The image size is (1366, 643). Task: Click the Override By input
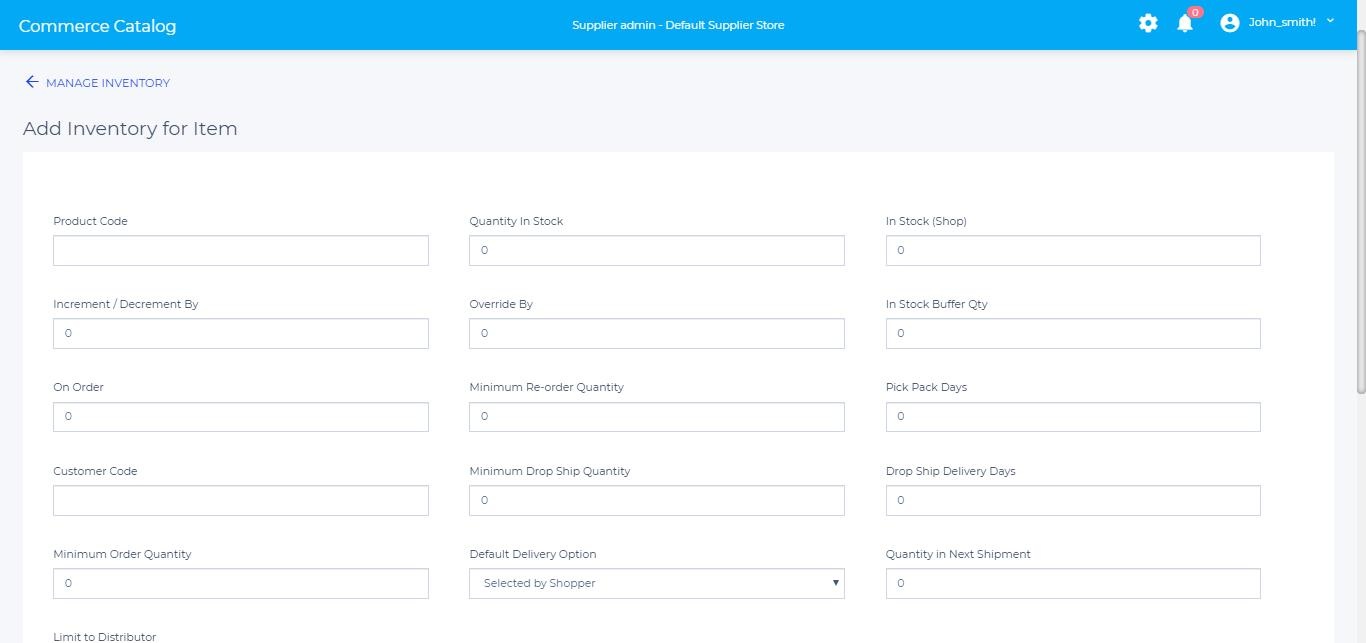(x=657, y=333)
